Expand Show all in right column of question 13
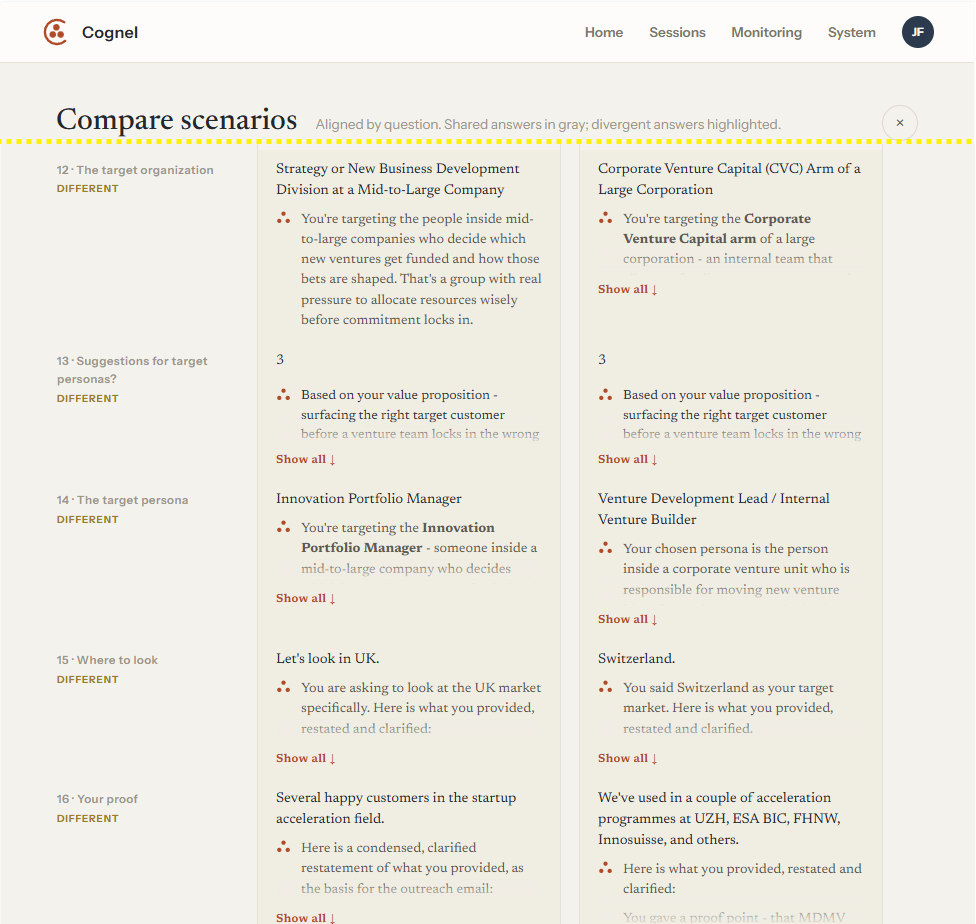The width and height of the screenshot is (976, 924). point(627,459)
